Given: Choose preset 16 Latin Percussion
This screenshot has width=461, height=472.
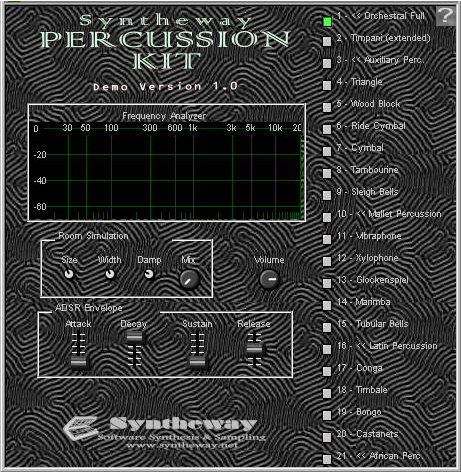Looking at the screenshot, I should click(327, 349).
